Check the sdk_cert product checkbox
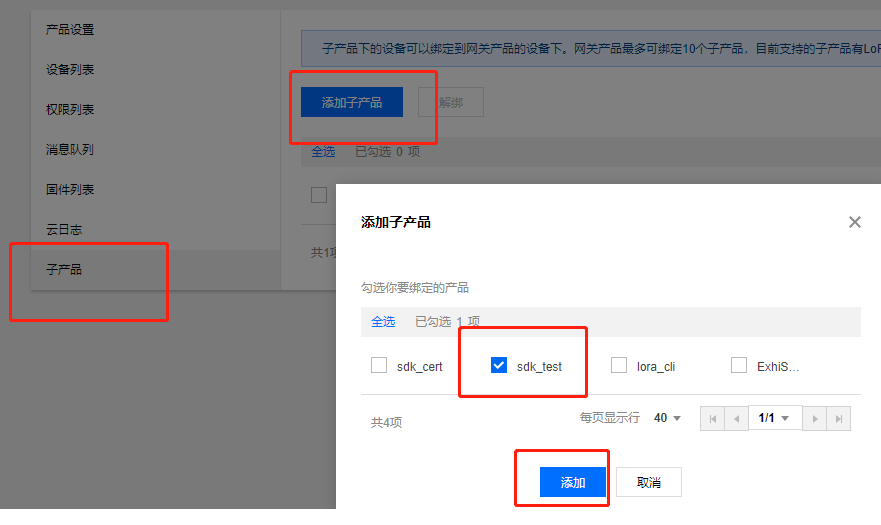881x525 pixels. [379, 365]
